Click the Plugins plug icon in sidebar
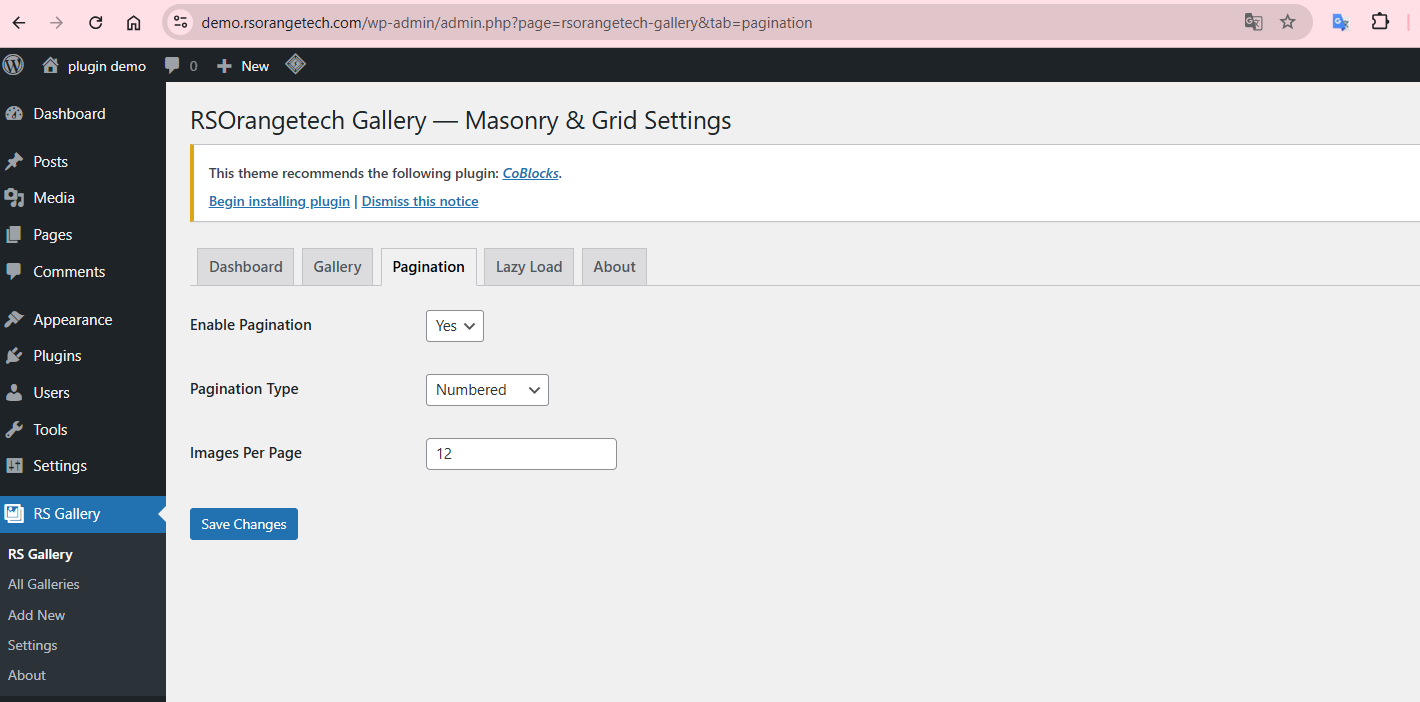 coord(14,356)
